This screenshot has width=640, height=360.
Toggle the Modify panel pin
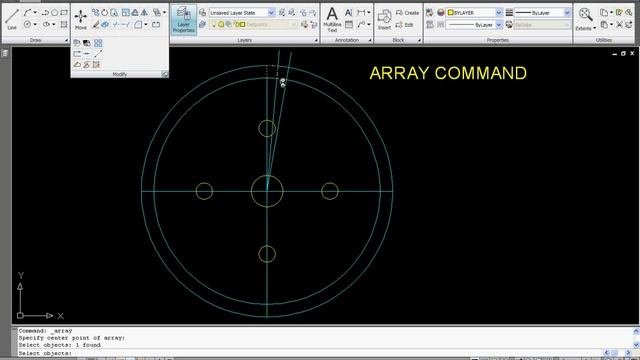pos(164,74)
